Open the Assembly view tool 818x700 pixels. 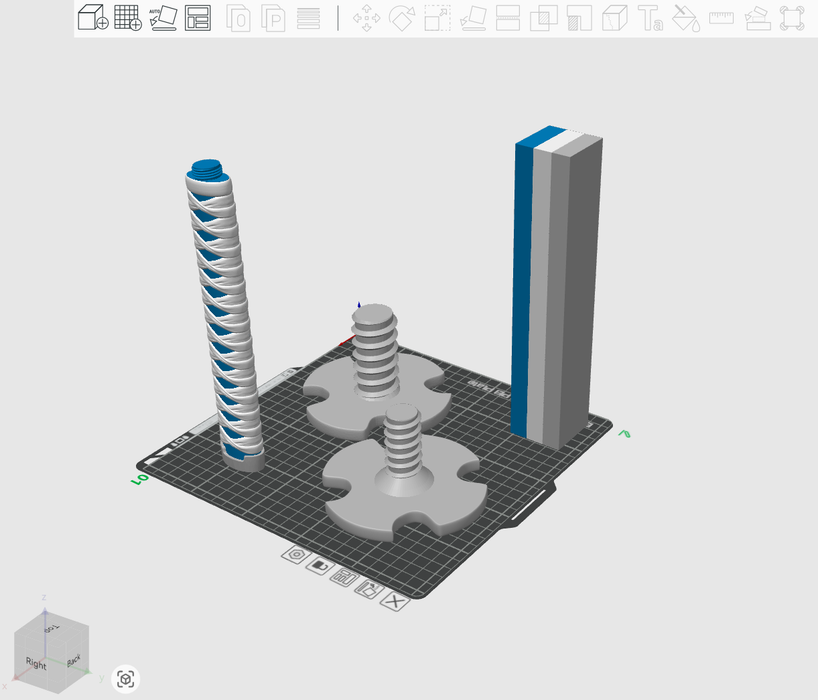[x=757, y=18]
